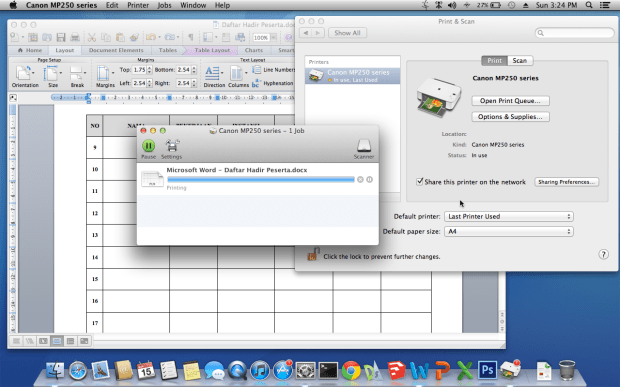Click Show All in Print & Scan
Screen dimensions: 620x387
(347, 33)
